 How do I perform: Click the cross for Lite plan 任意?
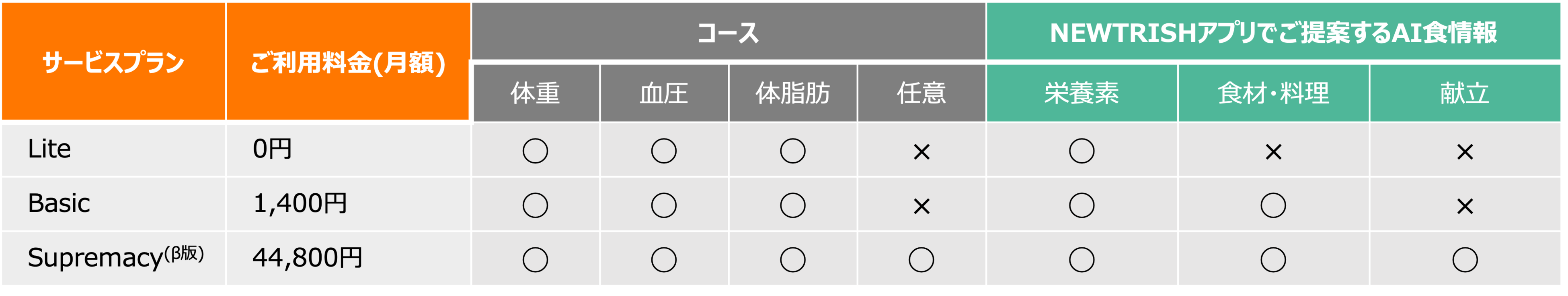922,151
